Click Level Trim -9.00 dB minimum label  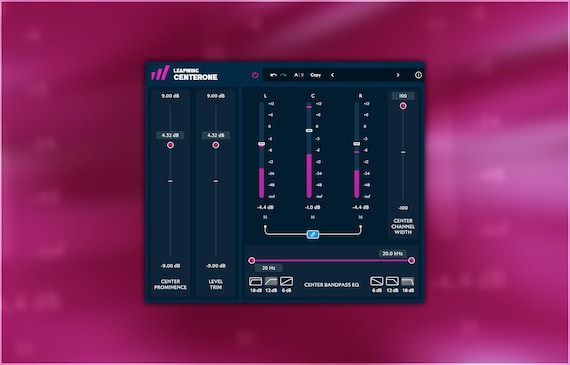click(x=216, y=266)
